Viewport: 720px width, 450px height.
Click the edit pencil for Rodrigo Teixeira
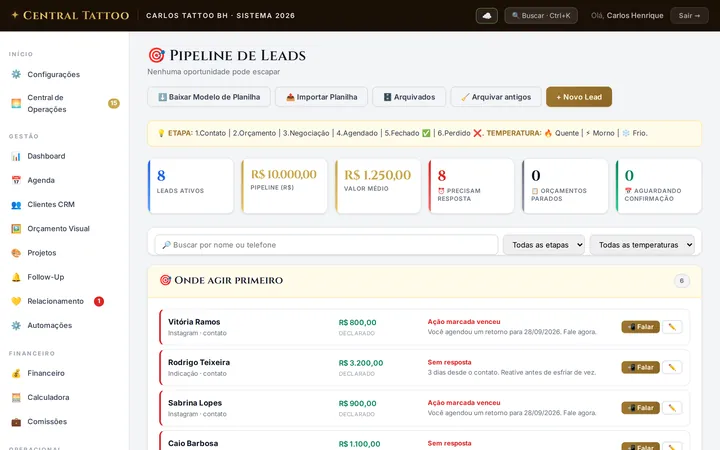click(x=672, y=367)
